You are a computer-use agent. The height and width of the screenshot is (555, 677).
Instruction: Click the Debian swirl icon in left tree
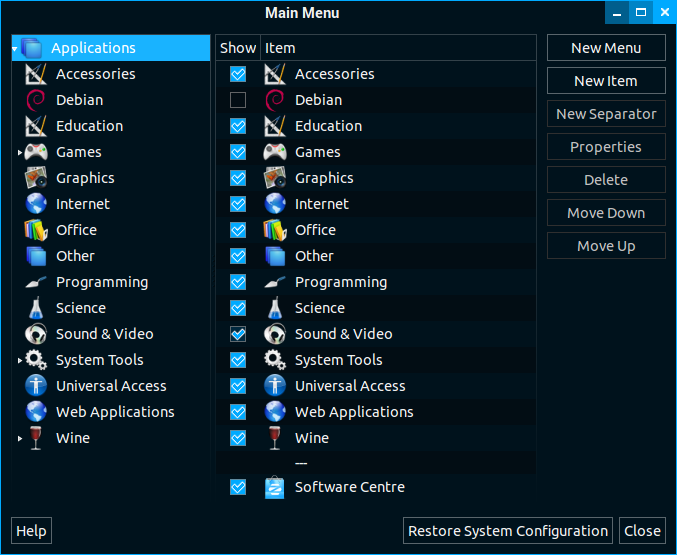36,100
